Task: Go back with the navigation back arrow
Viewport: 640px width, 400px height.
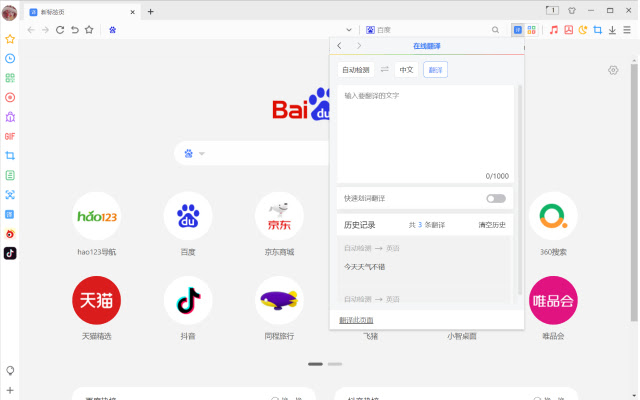Action: pos(31,30)
